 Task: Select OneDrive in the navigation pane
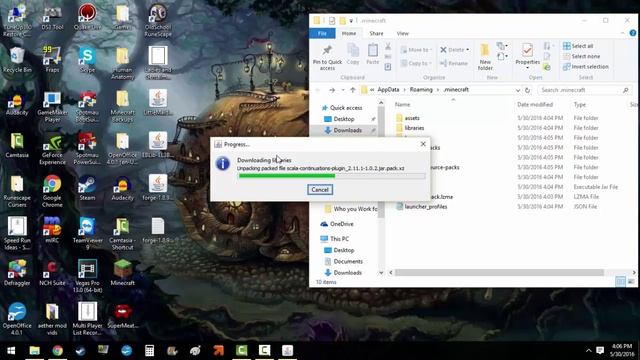(337, 224)
